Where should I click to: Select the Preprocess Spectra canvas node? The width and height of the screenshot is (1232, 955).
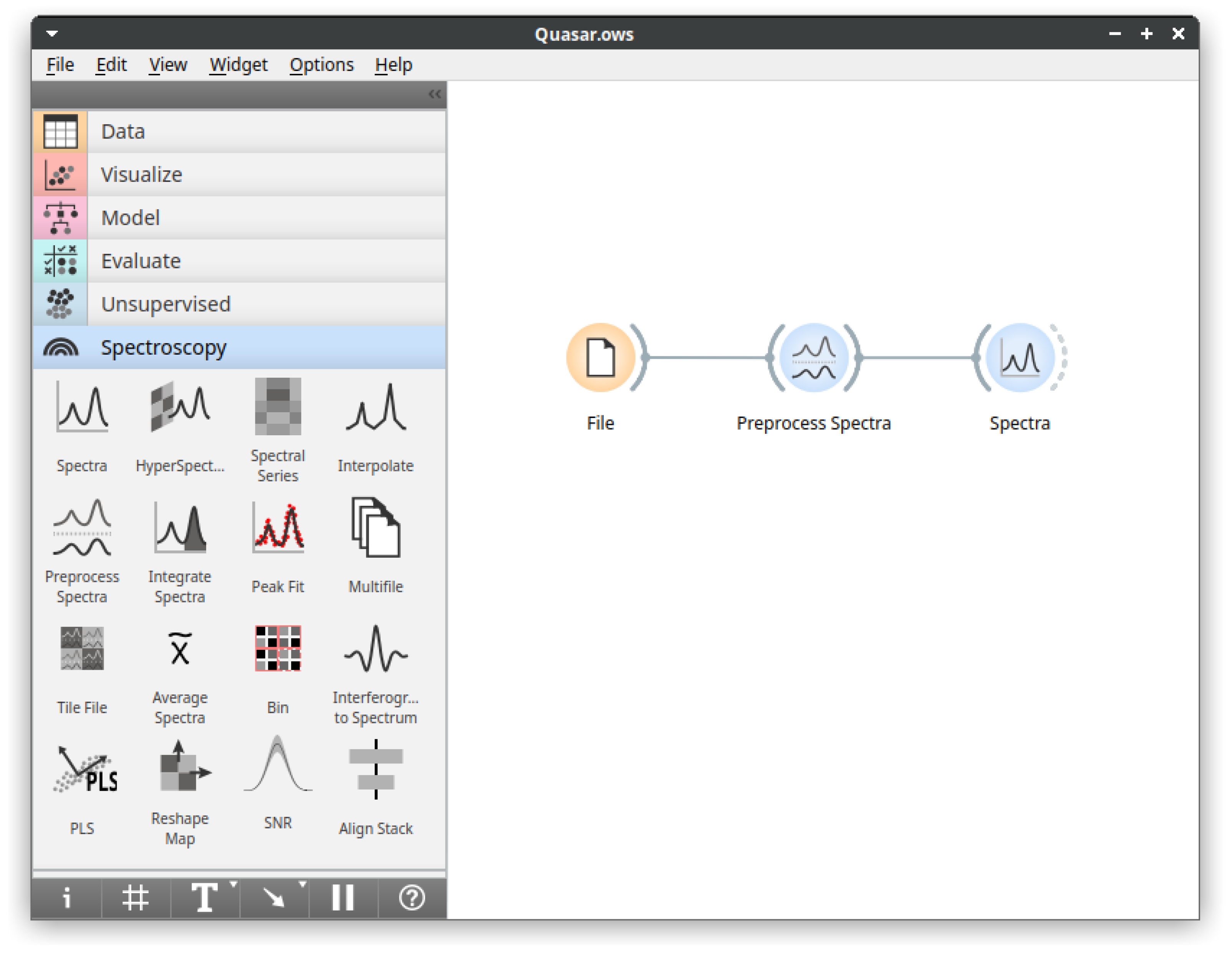click(x=813, y=357)
